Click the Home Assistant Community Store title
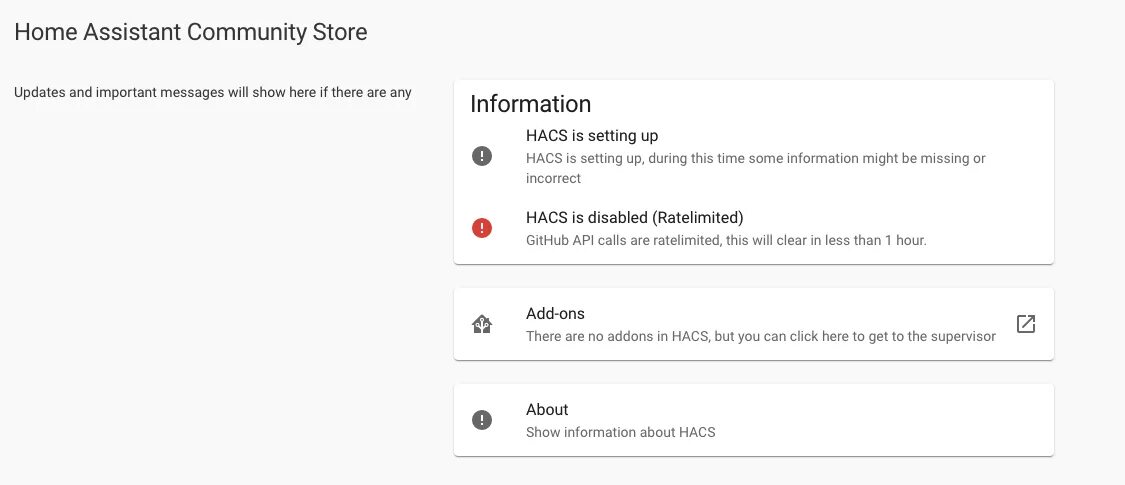The image size is (1125, 485). (191, 32)
